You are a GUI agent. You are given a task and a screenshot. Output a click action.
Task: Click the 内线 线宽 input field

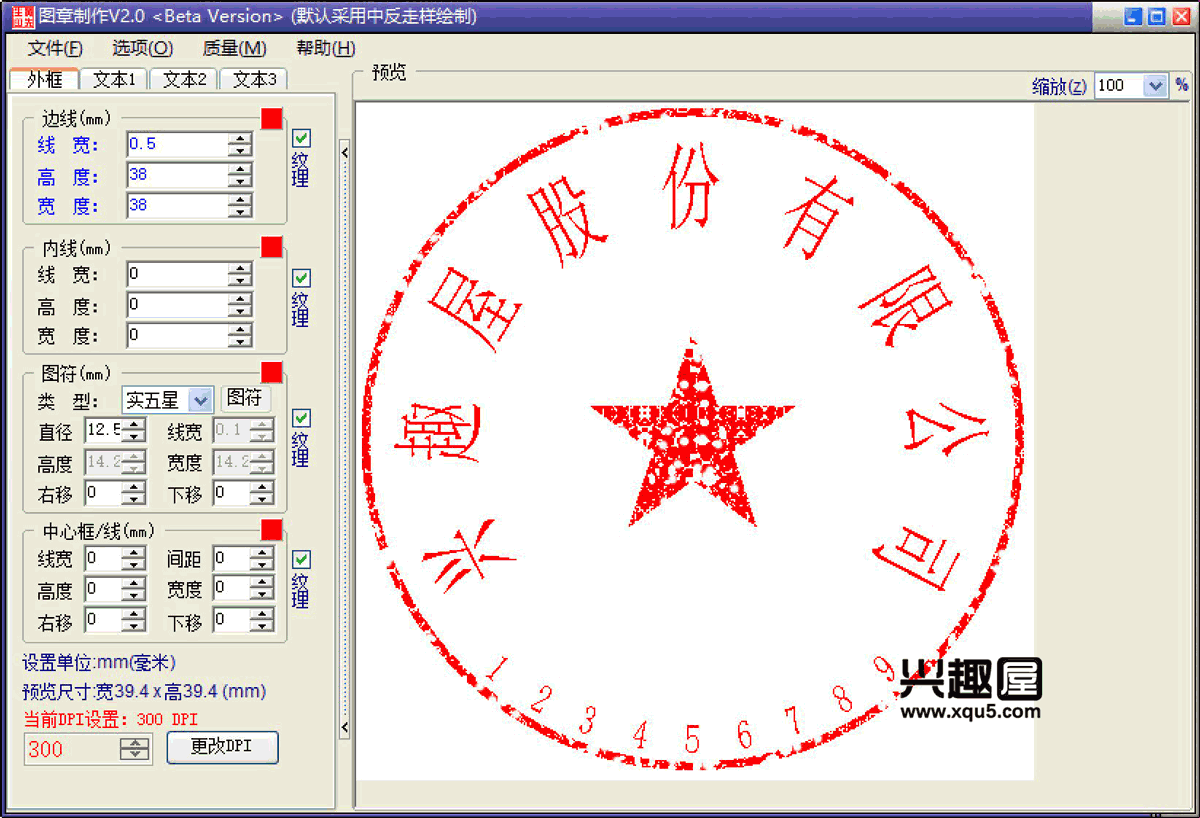(x=177, y=274)
